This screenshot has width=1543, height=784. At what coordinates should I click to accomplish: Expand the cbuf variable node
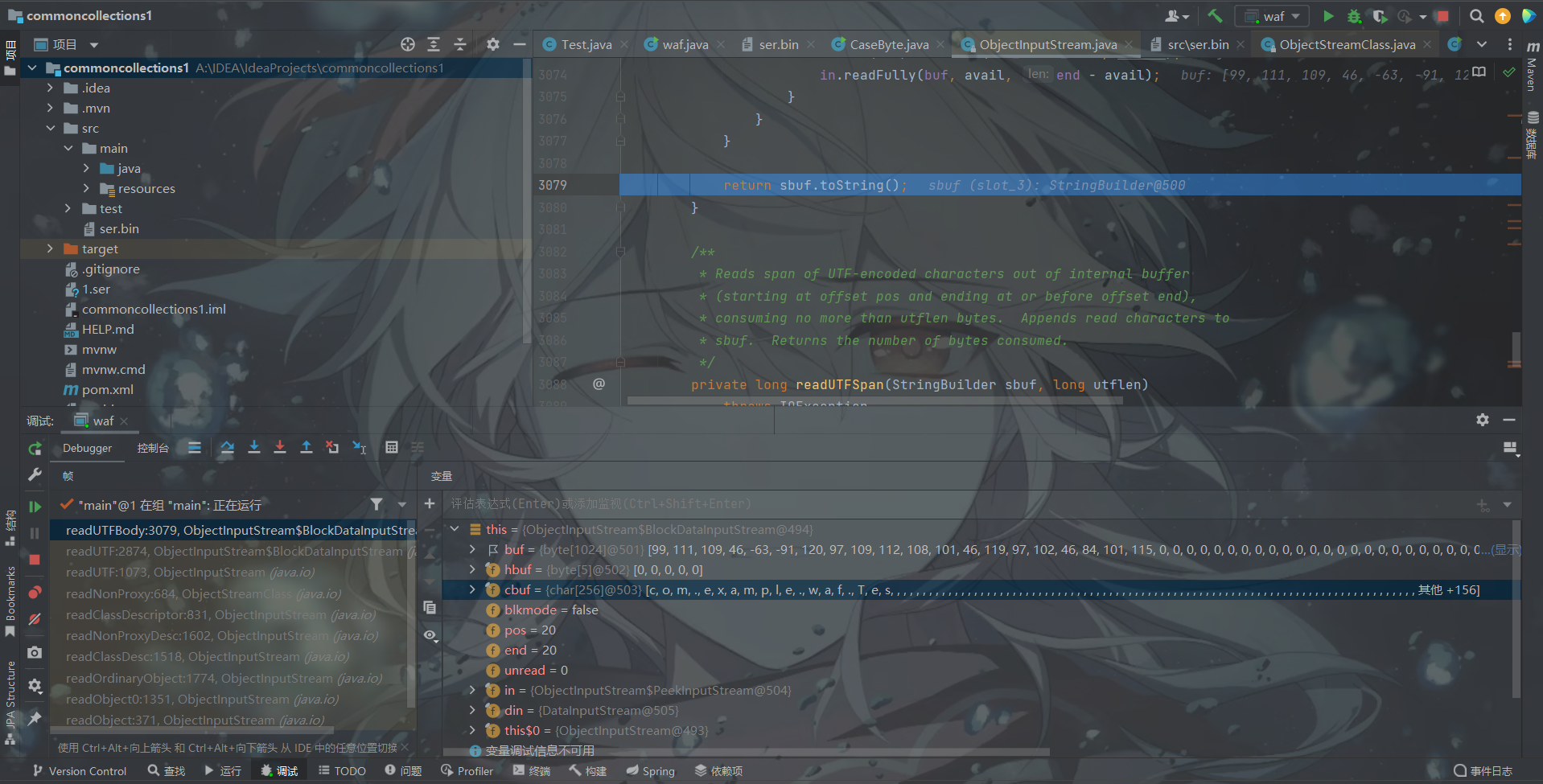coord(472,590)
